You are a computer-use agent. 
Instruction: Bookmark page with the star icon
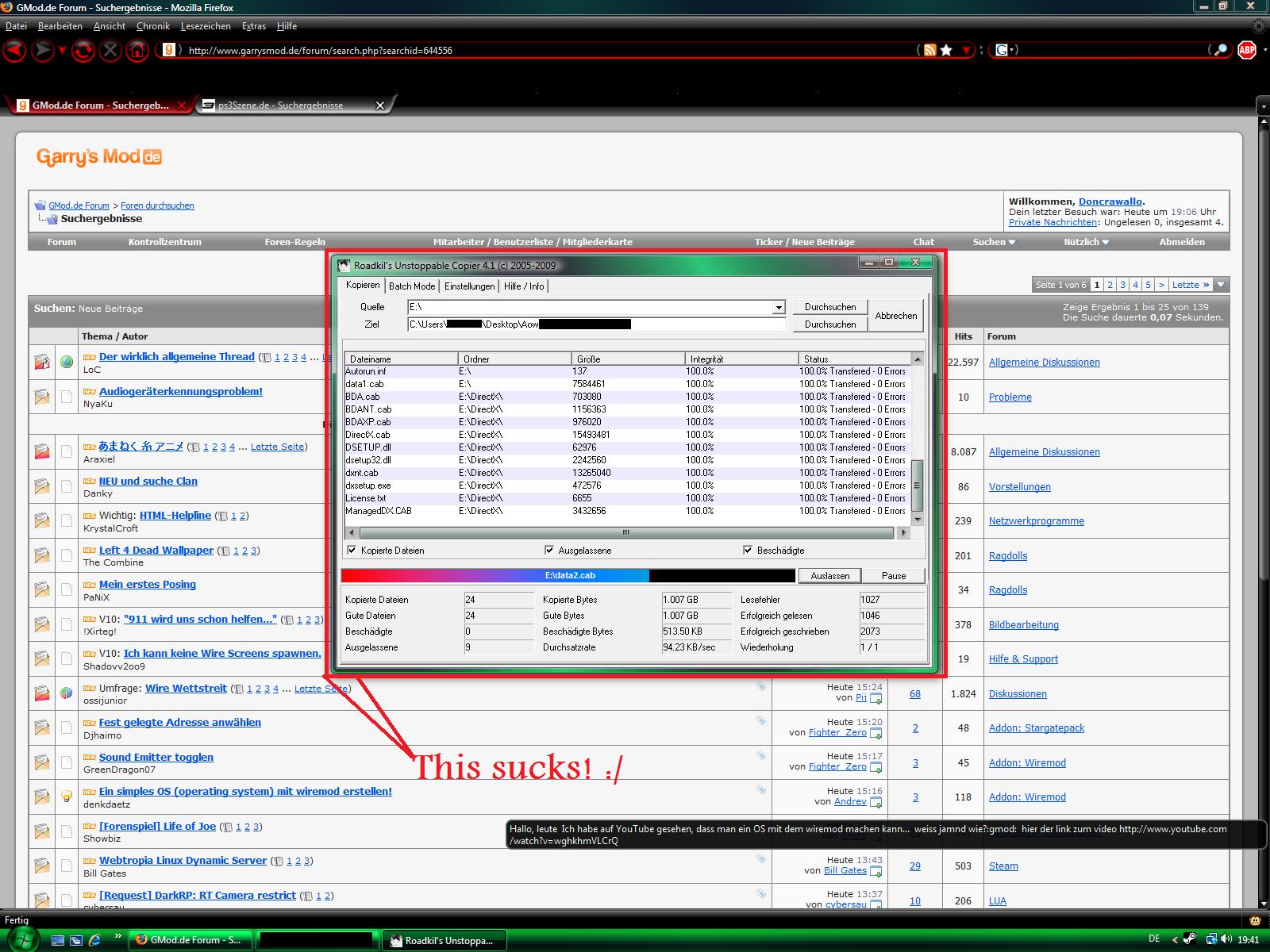click(946, 50)
